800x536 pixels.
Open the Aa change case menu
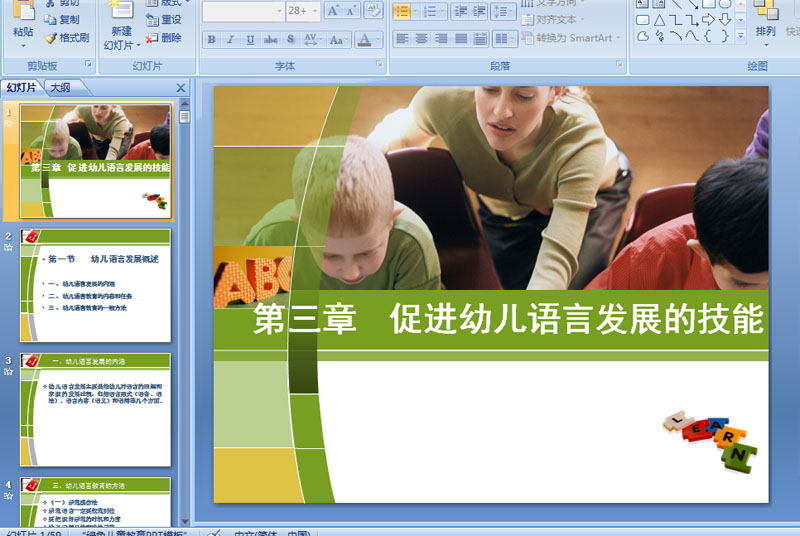pos(338,40)
